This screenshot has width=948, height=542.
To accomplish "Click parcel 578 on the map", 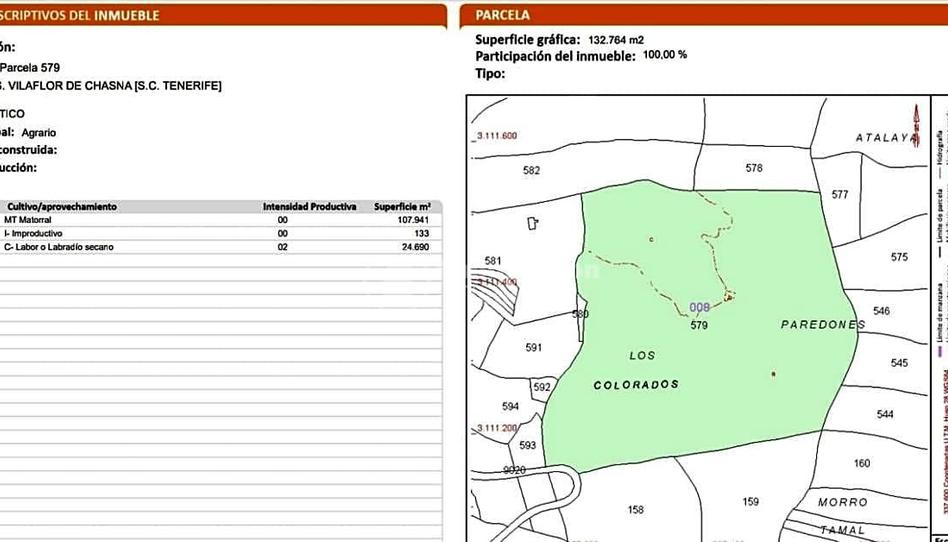I will tap(753, 168).
